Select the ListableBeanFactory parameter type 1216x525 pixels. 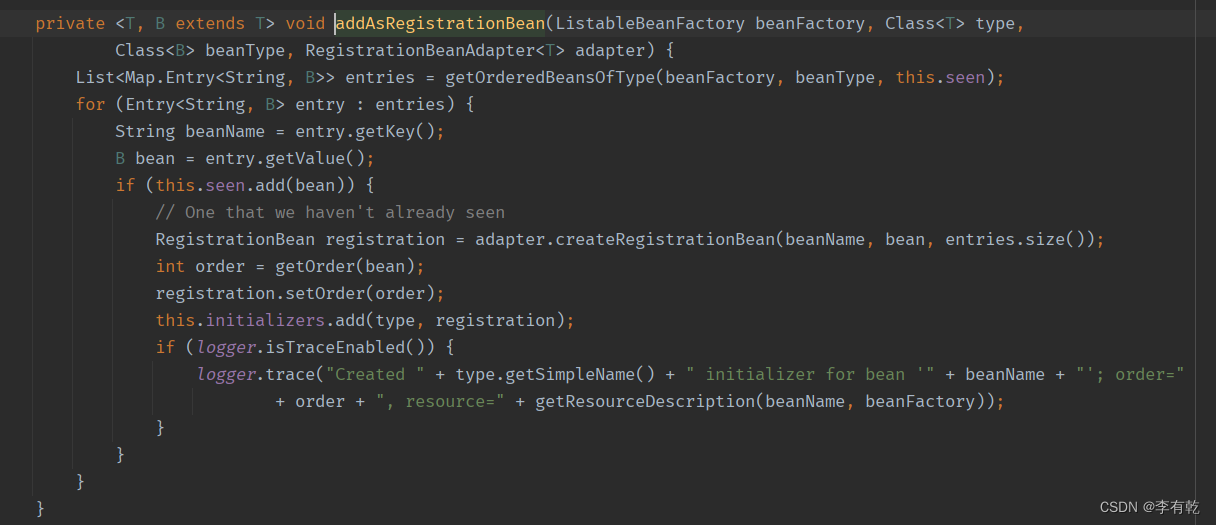(x=650, y=23)
